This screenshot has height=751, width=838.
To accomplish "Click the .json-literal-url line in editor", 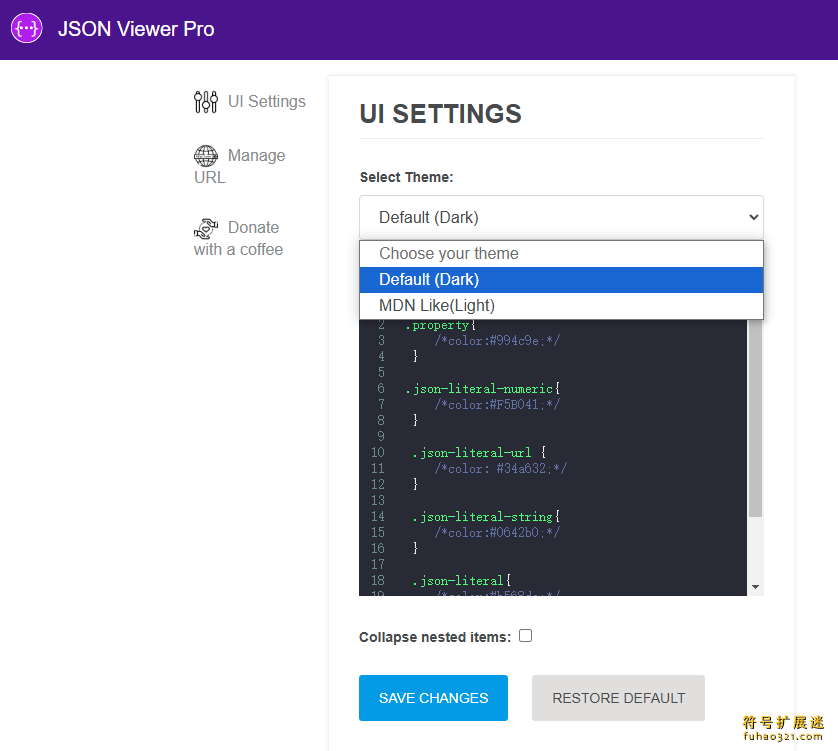I will point(479,453).
